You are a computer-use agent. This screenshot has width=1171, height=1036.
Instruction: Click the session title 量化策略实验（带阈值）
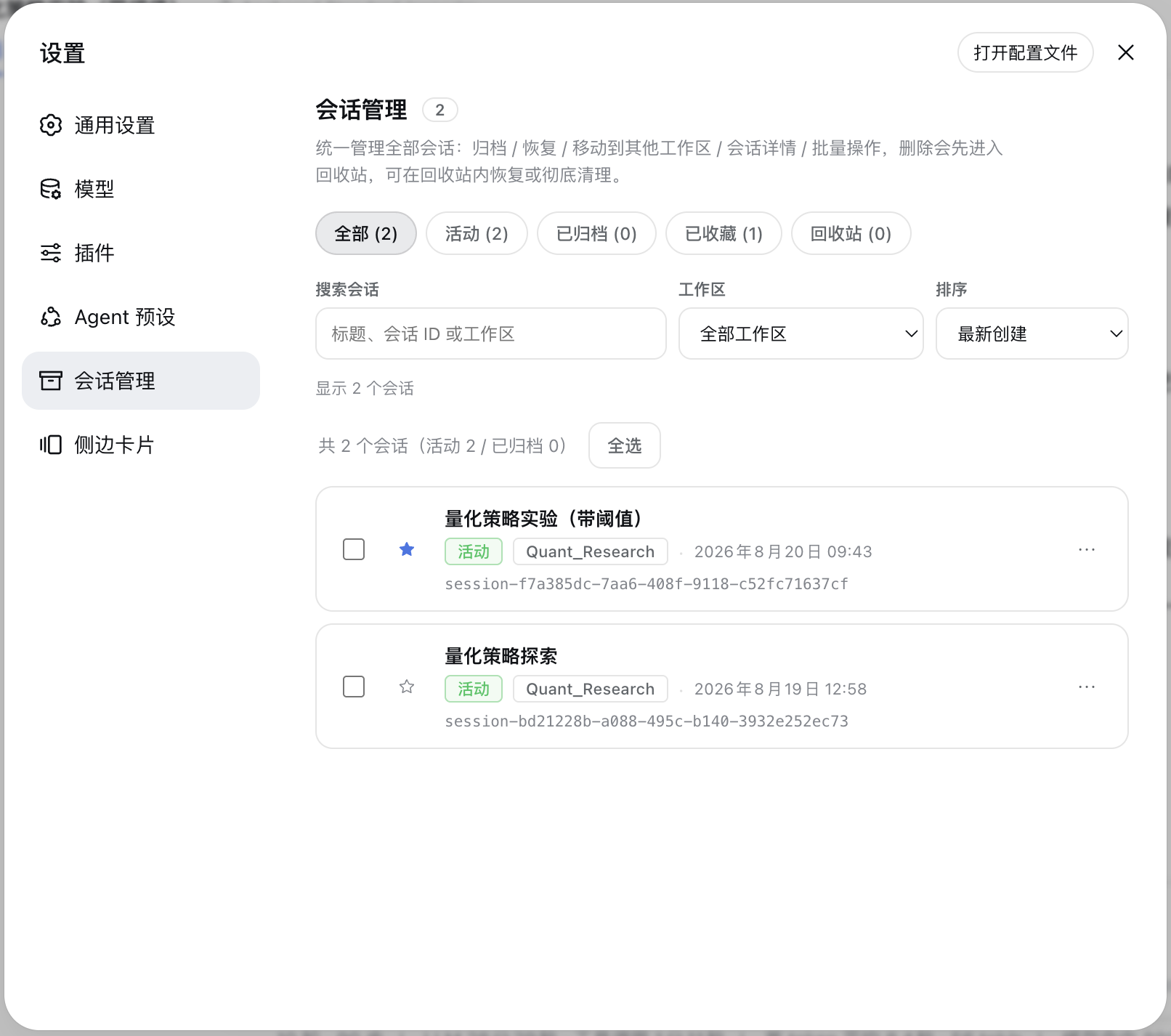[x=546, y=519]
